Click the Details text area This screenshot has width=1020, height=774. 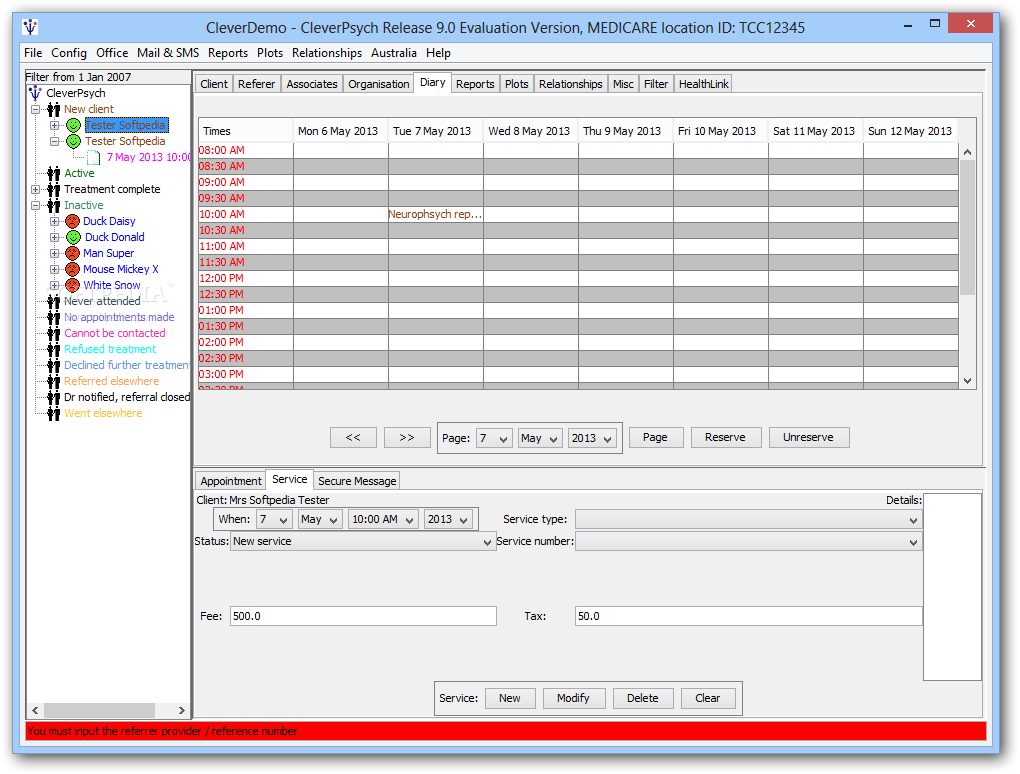[952, 587]
